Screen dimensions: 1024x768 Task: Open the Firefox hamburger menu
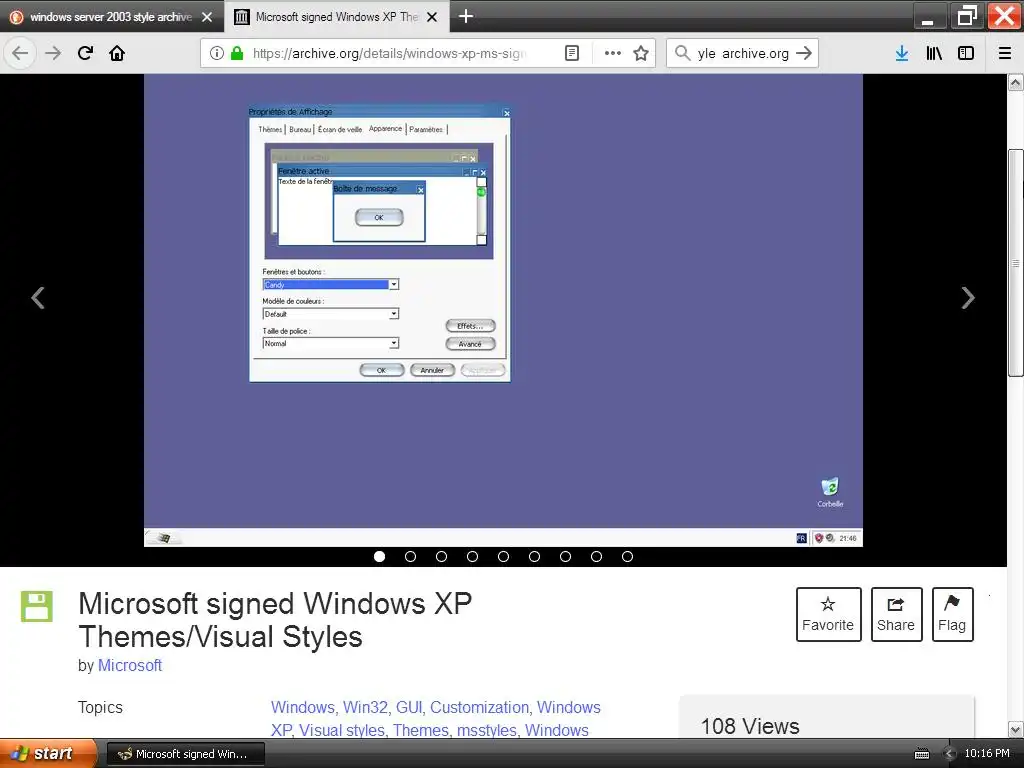[1005, 53]
